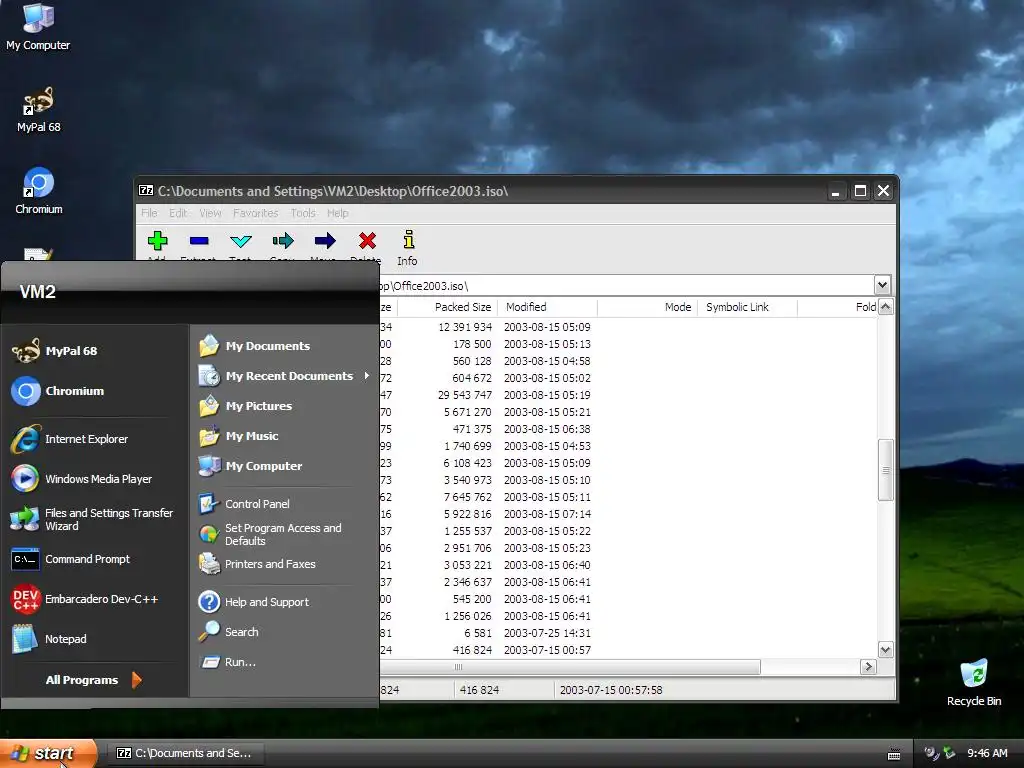This screenshot has height=768, width=1024.
Task: Open the View menu in 7-Zip
Action: pyautogui.click(x=210, y=213)
